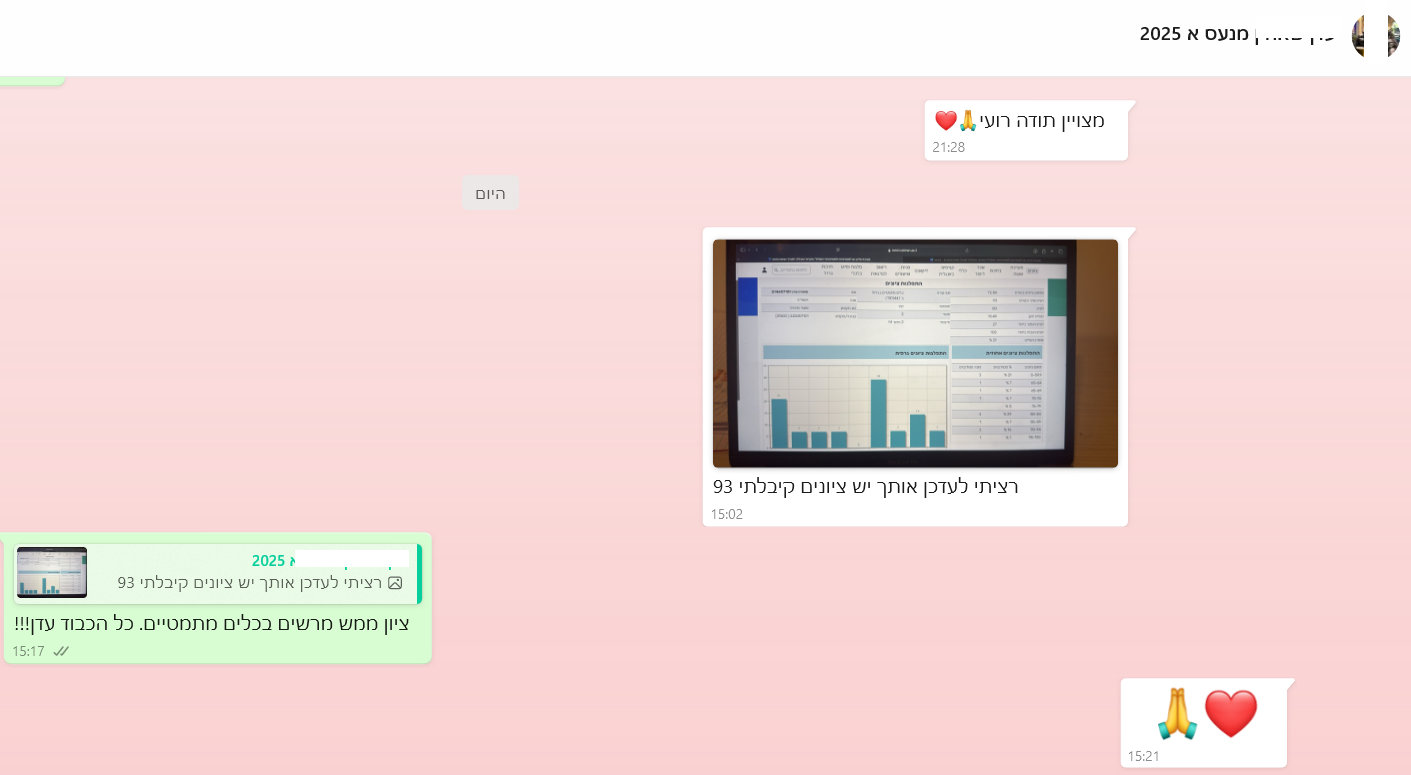Click the 15:21 timestamp under emoji message
This screenshot has width=1411, height=775.
(x=1144, y=756)
